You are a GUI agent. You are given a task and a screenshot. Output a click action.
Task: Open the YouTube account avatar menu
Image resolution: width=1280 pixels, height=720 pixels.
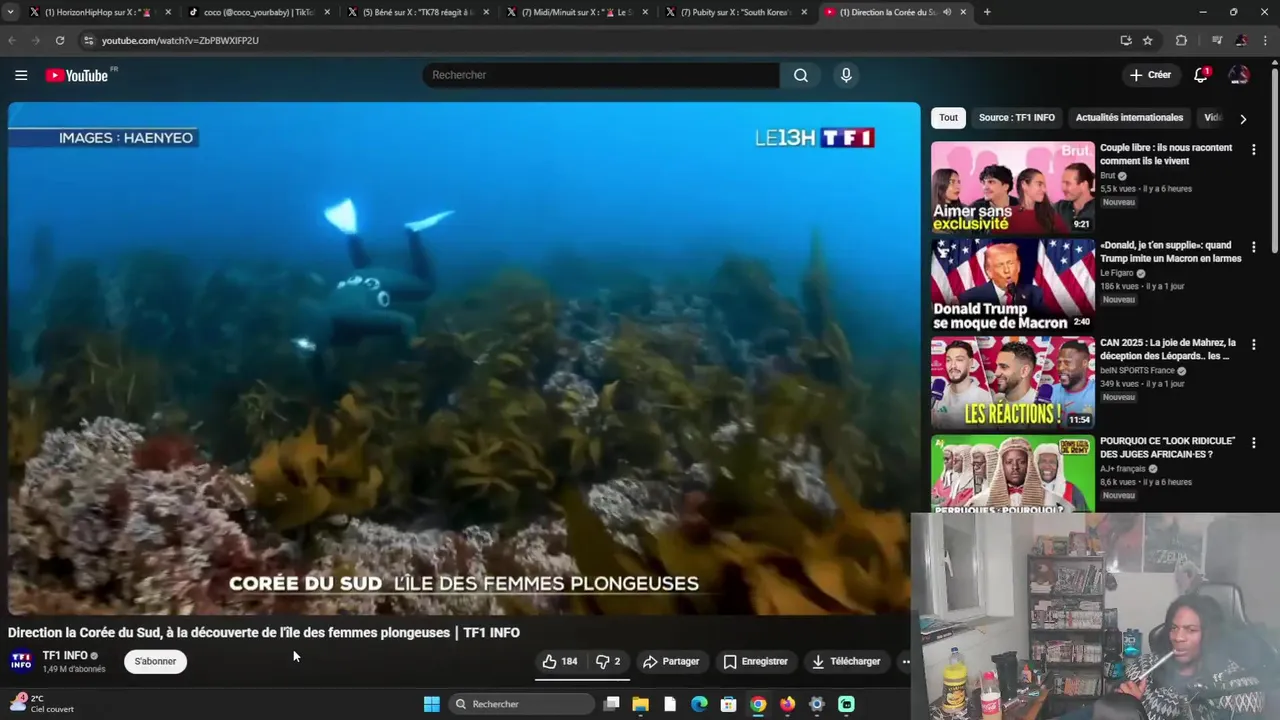(1238, 75)
